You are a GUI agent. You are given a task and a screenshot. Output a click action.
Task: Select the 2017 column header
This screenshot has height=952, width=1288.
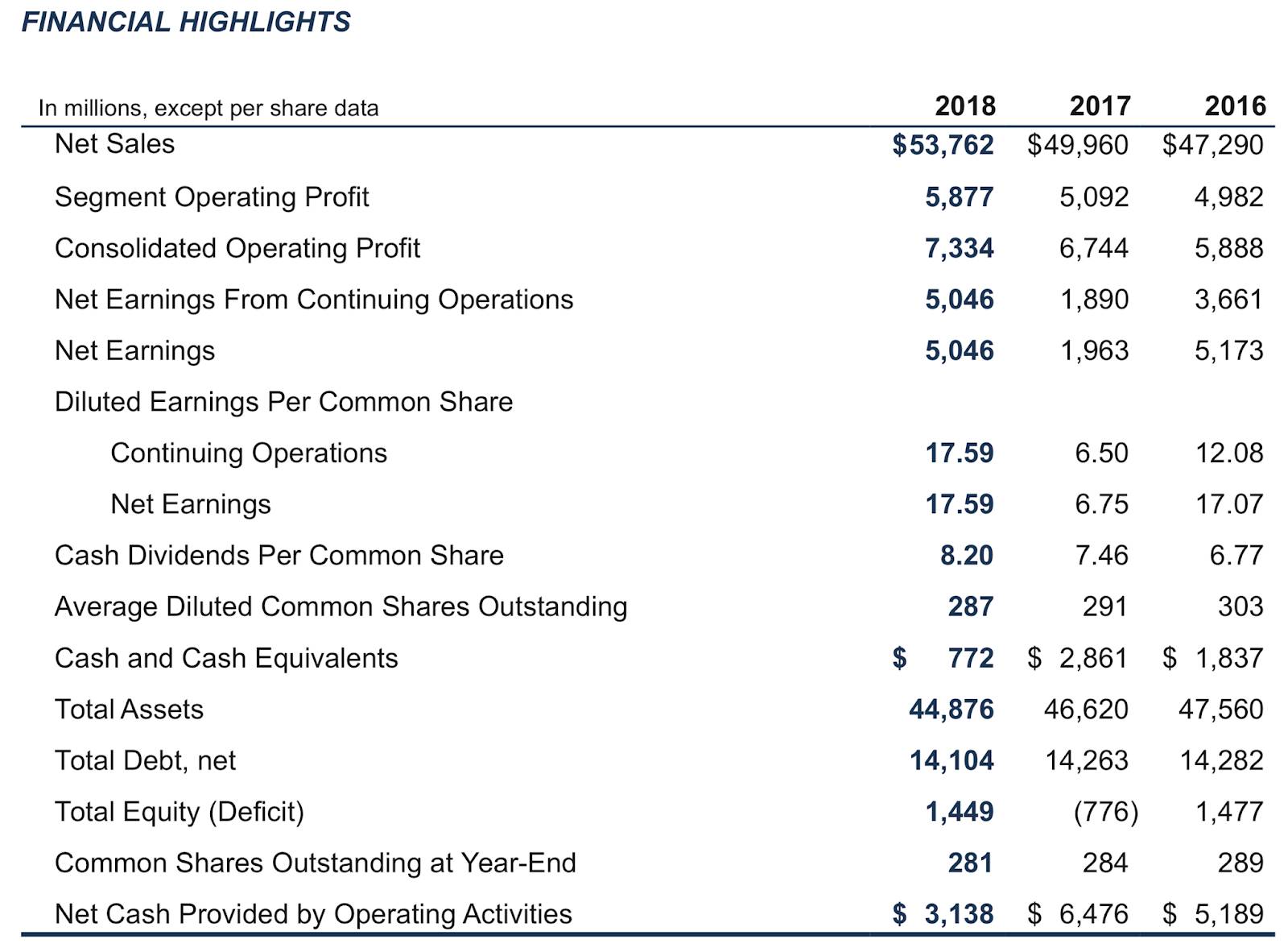tap(1100, 106)
